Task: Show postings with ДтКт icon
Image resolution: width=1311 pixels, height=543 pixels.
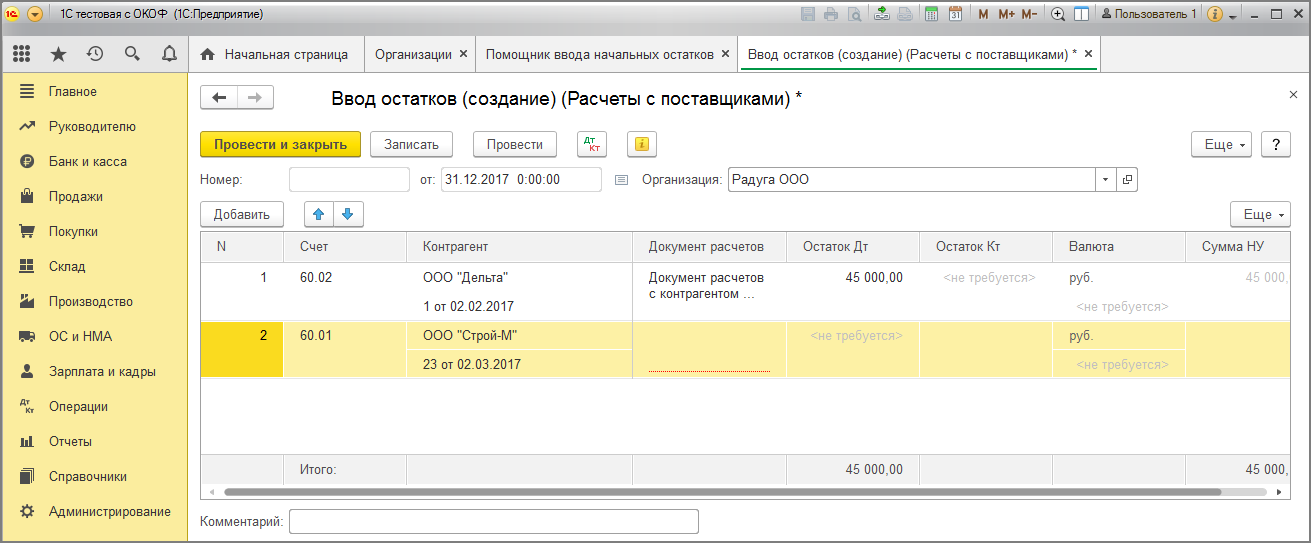Action: pos(592,144)
